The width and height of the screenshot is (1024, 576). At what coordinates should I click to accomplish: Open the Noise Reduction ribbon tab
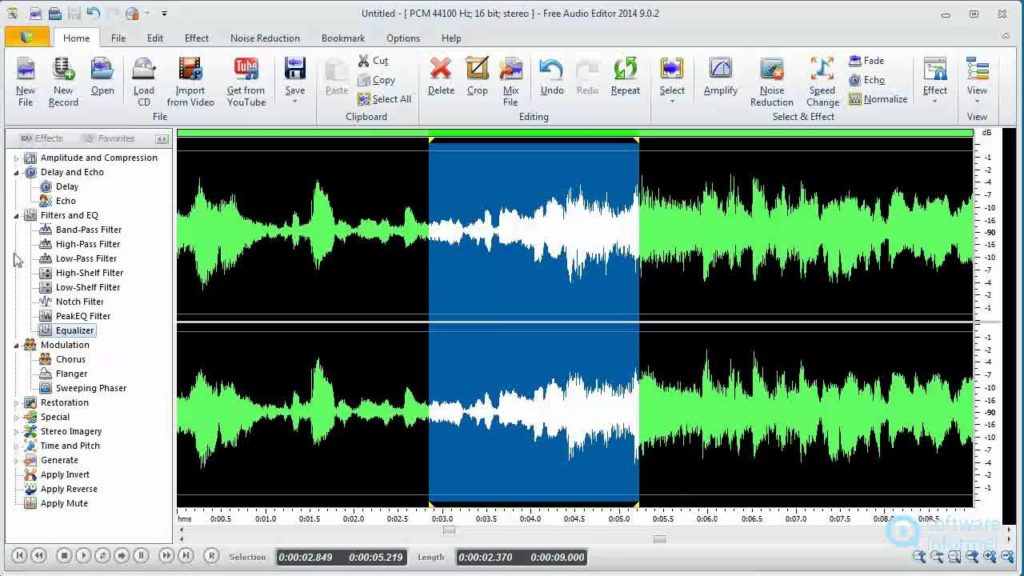coord(265,38)
